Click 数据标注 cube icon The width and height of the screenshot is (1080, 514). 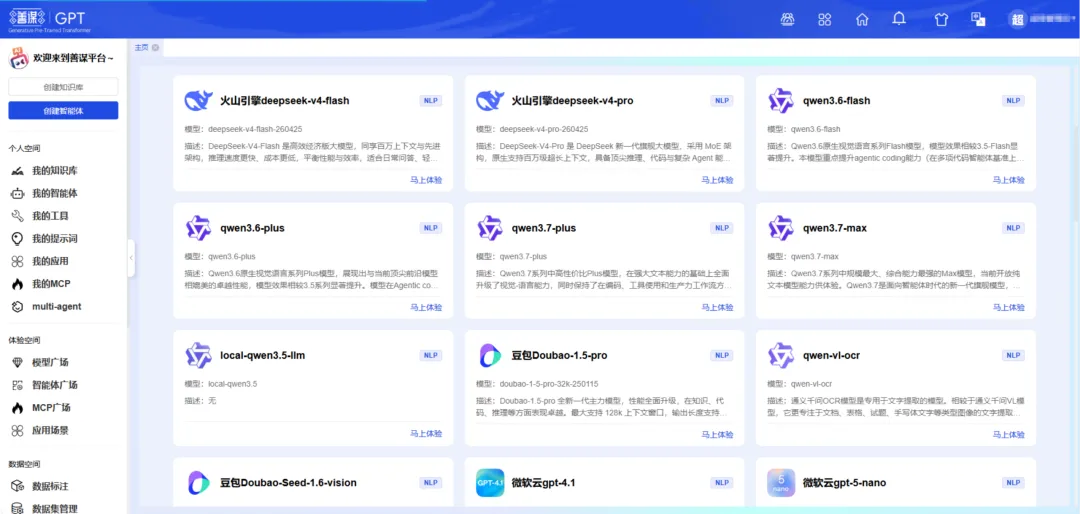click(x=18, y=486)
